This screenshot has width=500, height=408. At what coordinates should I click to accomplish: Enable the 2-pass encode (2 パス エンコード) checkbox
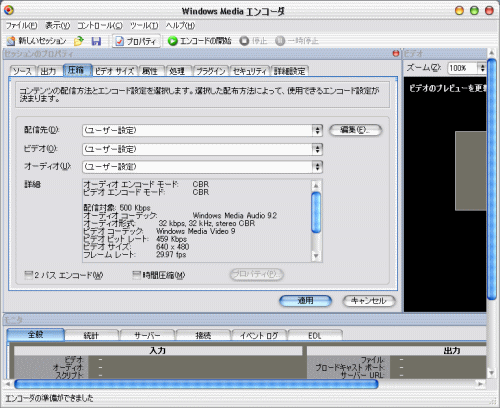29,275
